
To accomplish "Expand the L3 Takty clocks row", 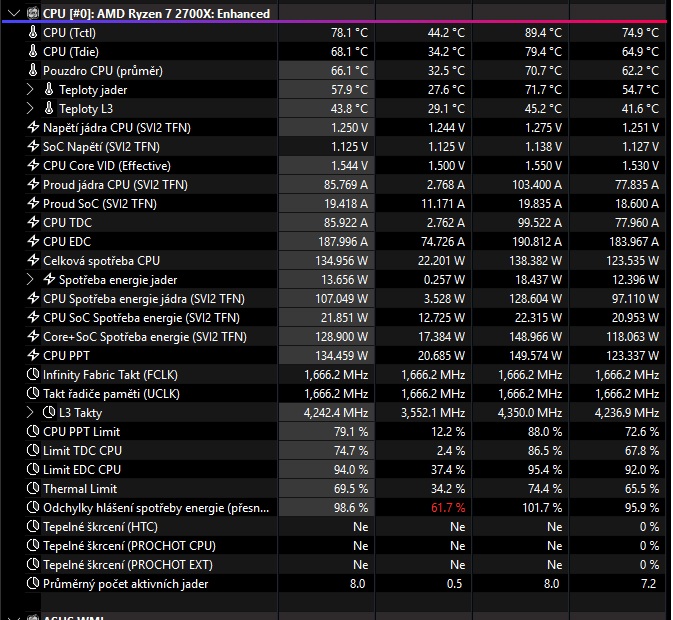I will tap(30, 413).
